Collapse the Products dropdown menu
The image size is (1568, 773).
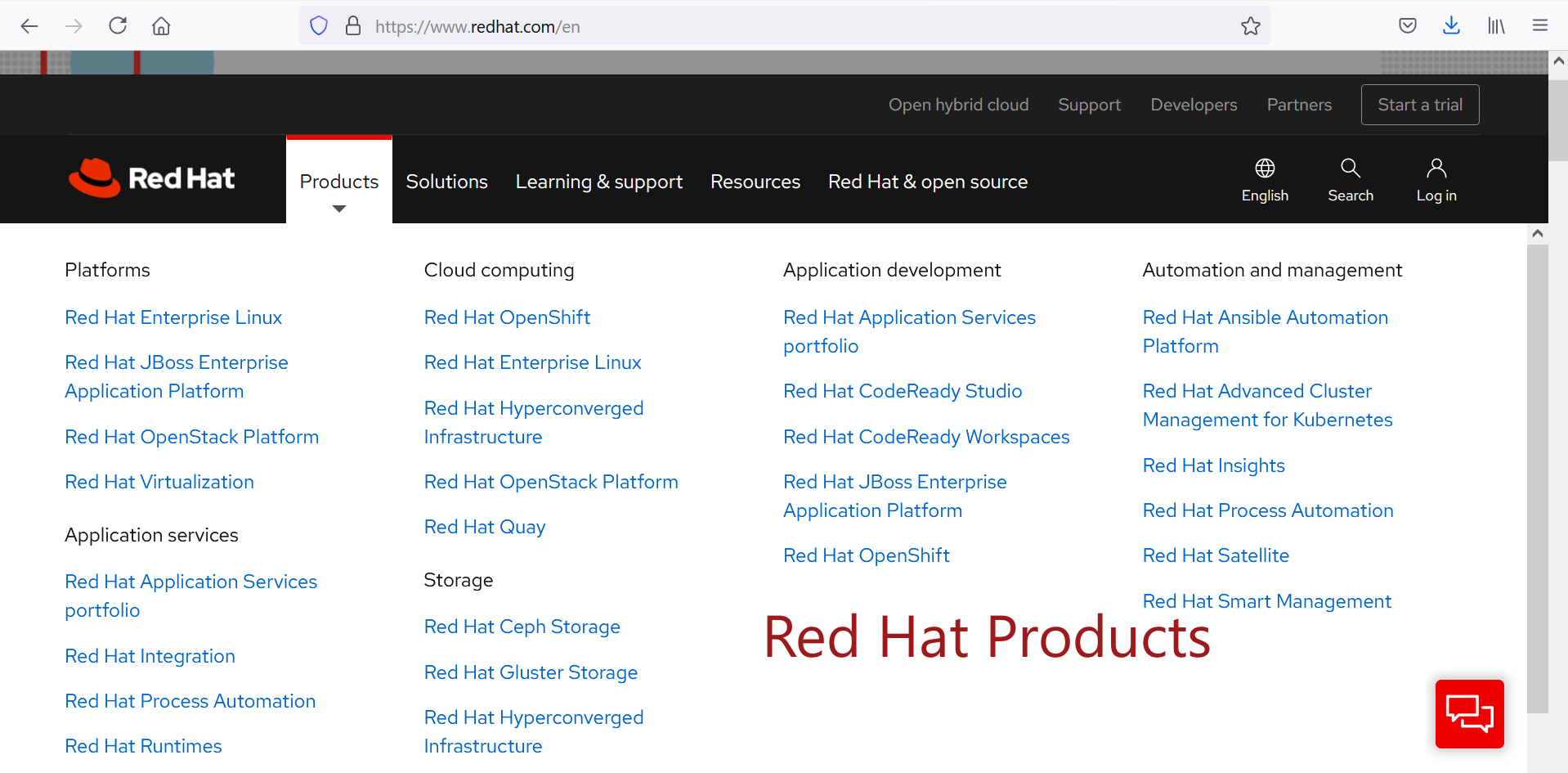point(338,182)
